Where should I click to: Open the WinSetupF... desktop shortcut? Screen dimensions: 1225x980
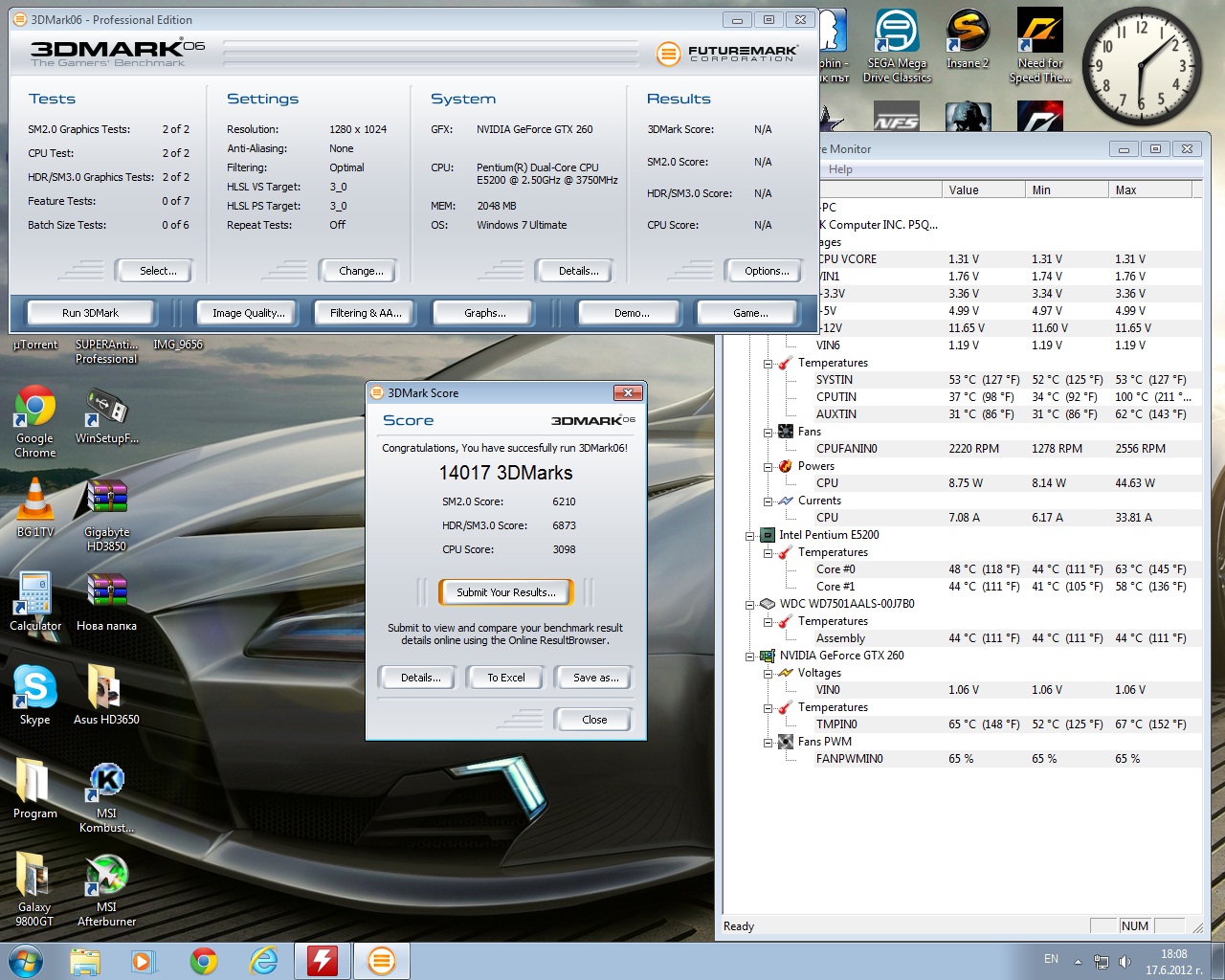107,416
